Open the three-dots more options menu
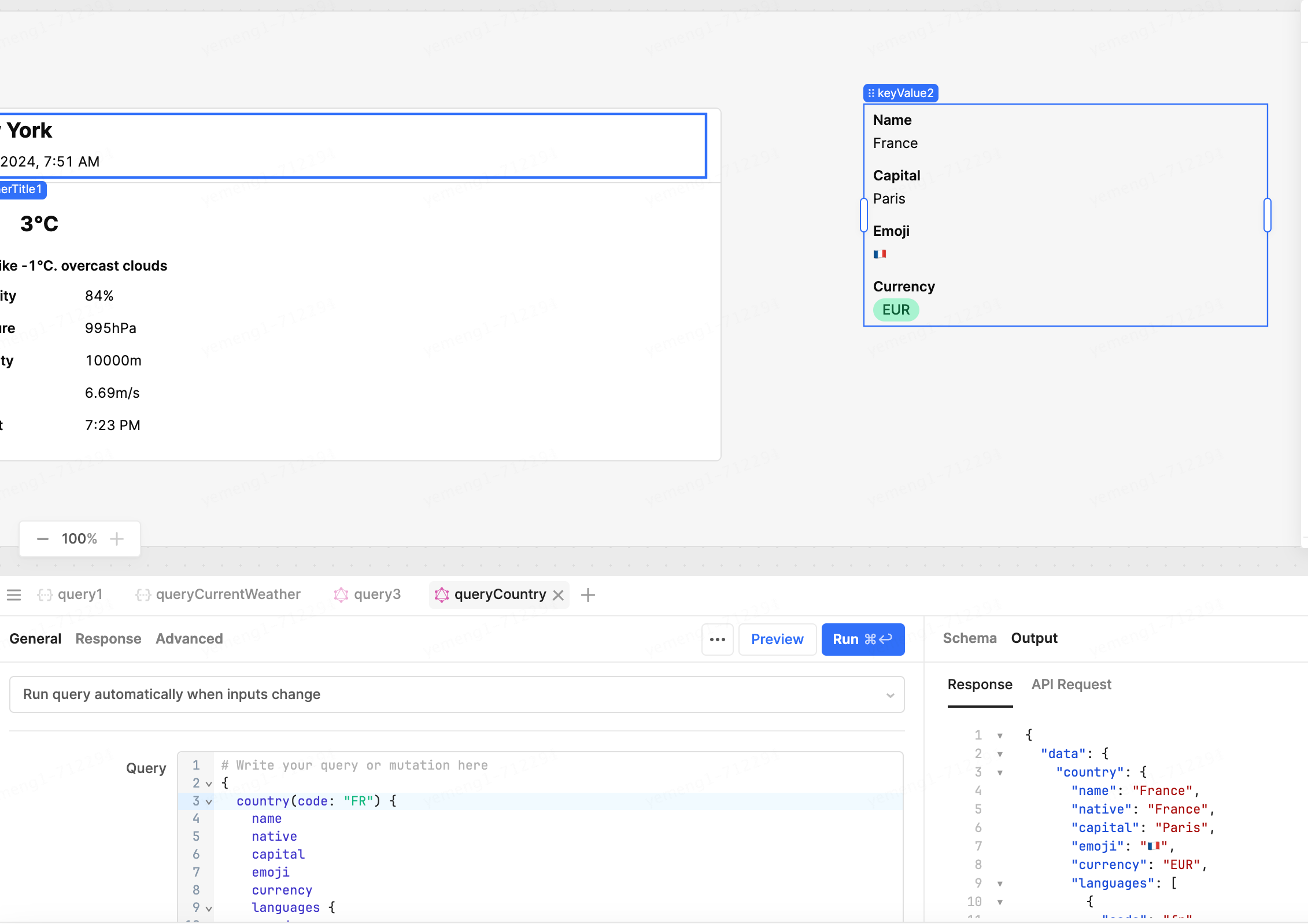The image size is (1308, 924). click(717, 639)
